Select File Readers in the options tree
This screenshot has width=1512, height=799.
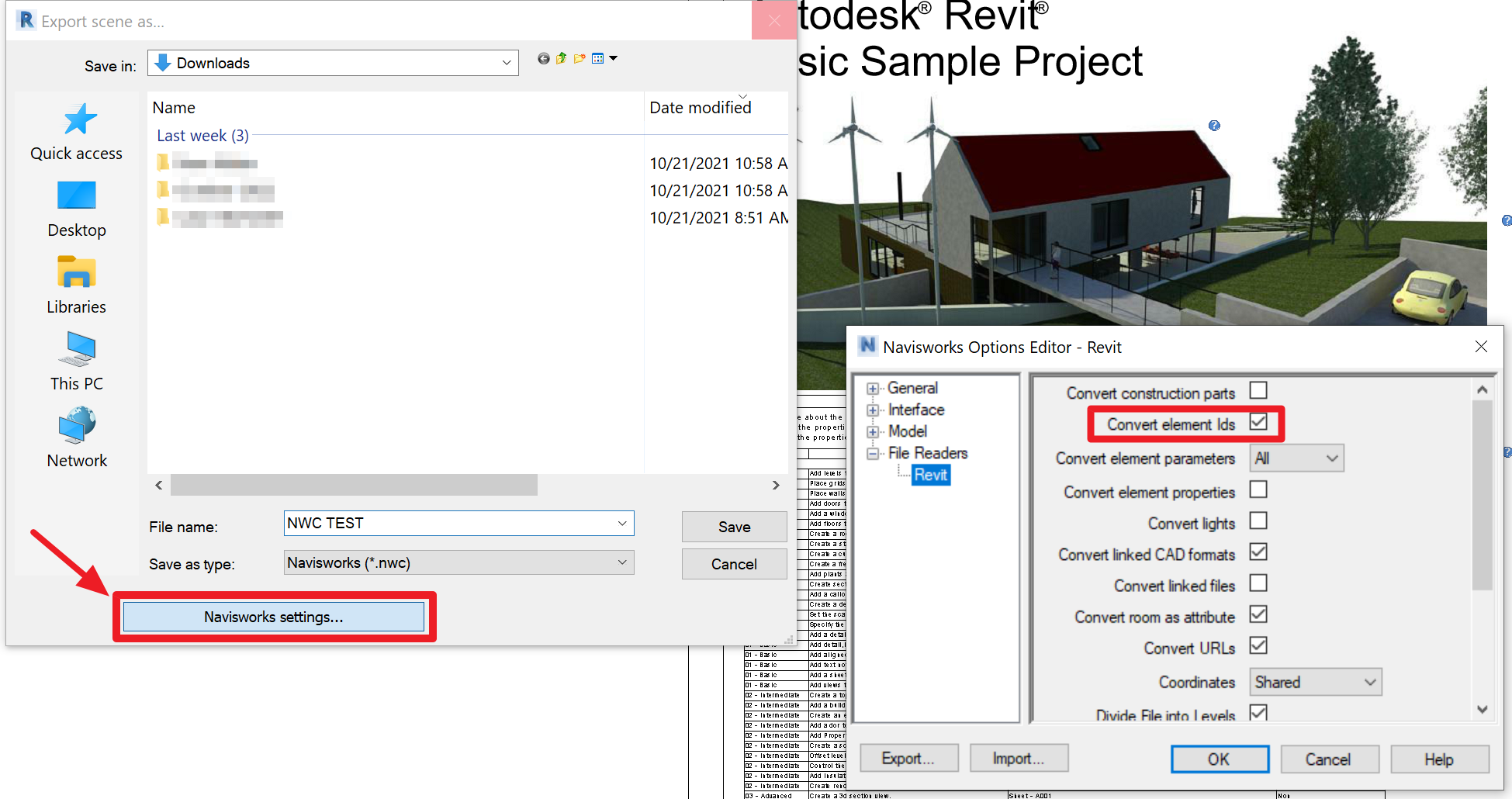[928, 453]
